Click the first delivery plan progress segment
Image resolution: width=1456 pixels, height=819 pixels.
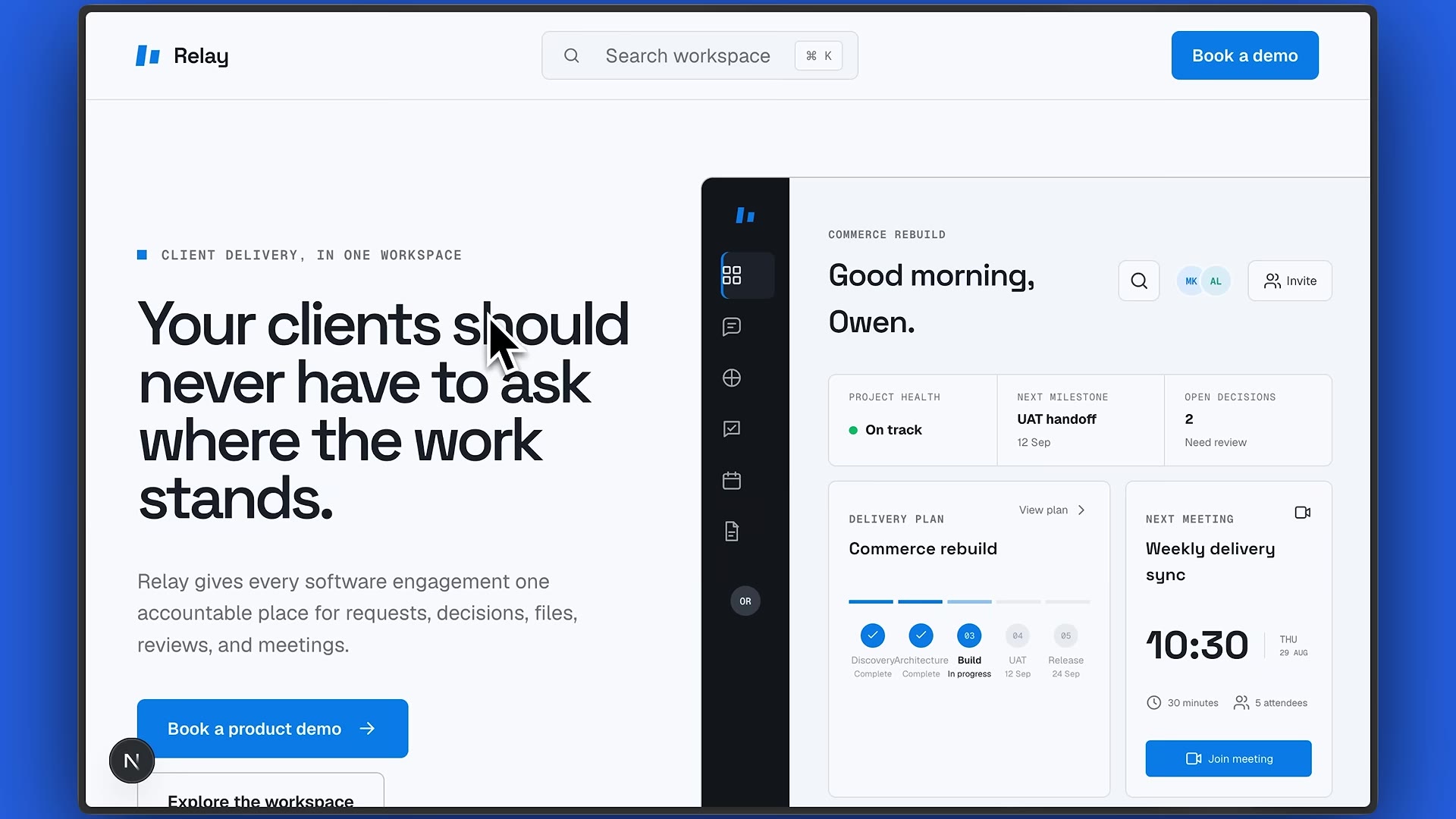coord(871,601)
